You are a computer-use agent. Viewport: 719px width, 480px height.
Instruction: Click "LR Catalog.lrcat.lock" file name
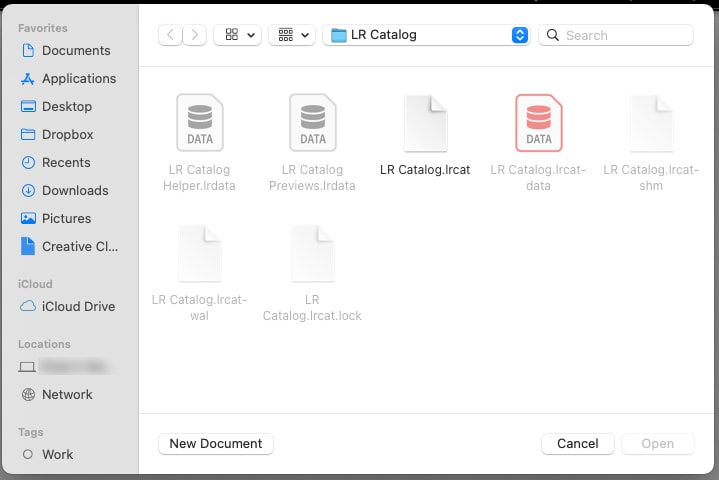[x=312, y=308]
